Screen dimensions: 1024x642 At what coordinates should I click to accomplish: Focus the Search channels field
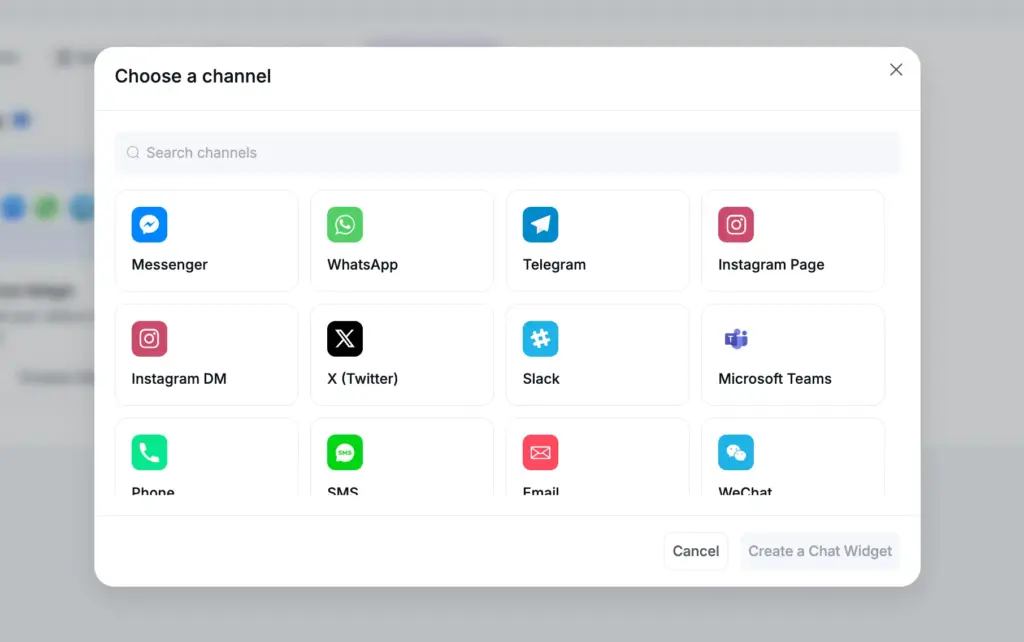tap(507, 153)
